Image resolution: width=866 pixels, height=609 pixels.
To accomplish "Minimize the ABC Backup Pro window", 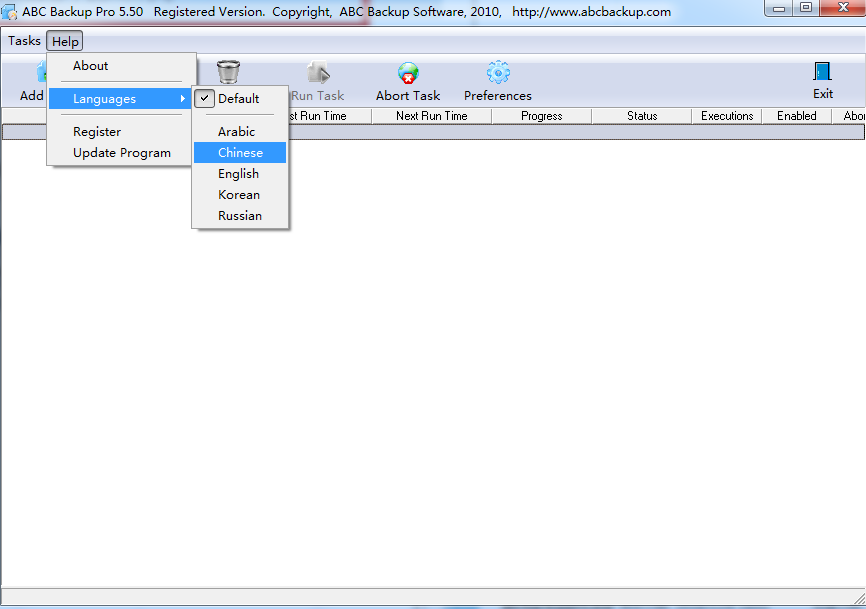I will (779, 8).
